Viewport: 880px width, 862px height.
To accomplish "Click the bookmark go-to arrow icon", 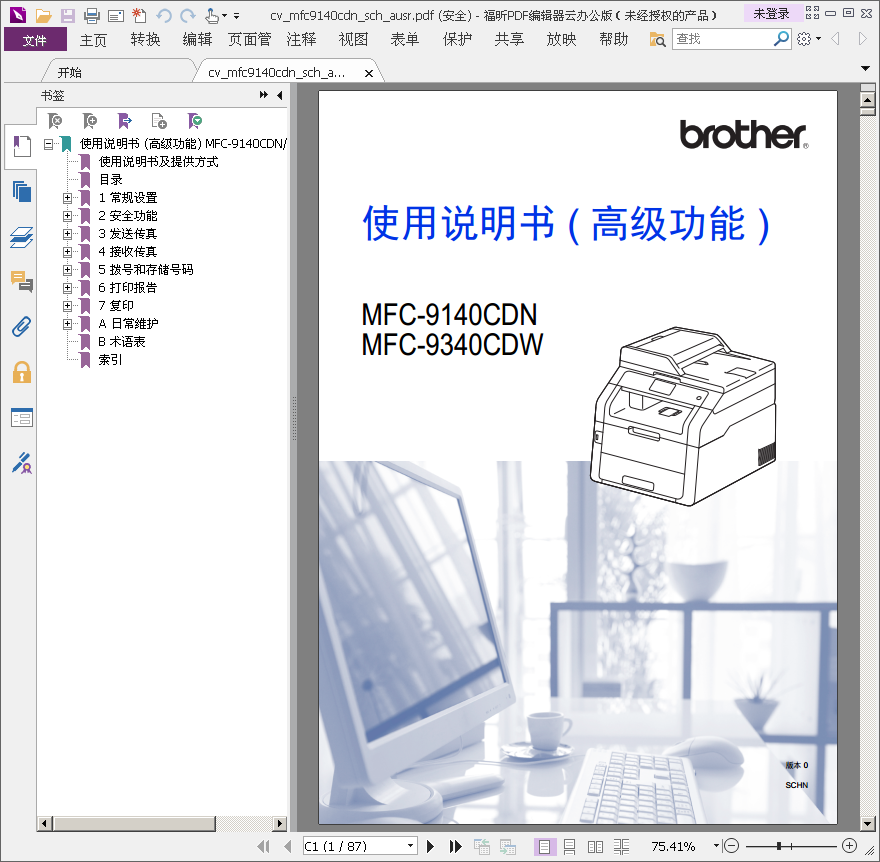I will pos(125,121).
